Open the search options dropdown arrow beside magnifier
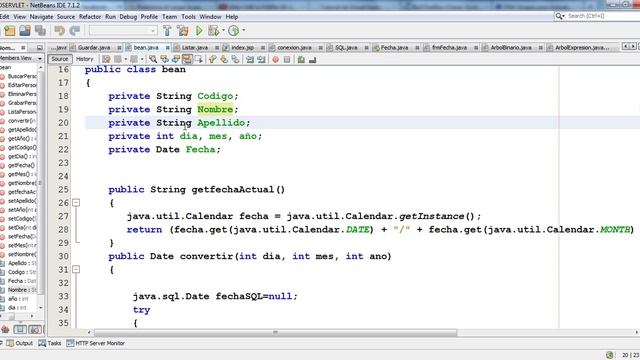640x360 pixels. pos(563,16)
